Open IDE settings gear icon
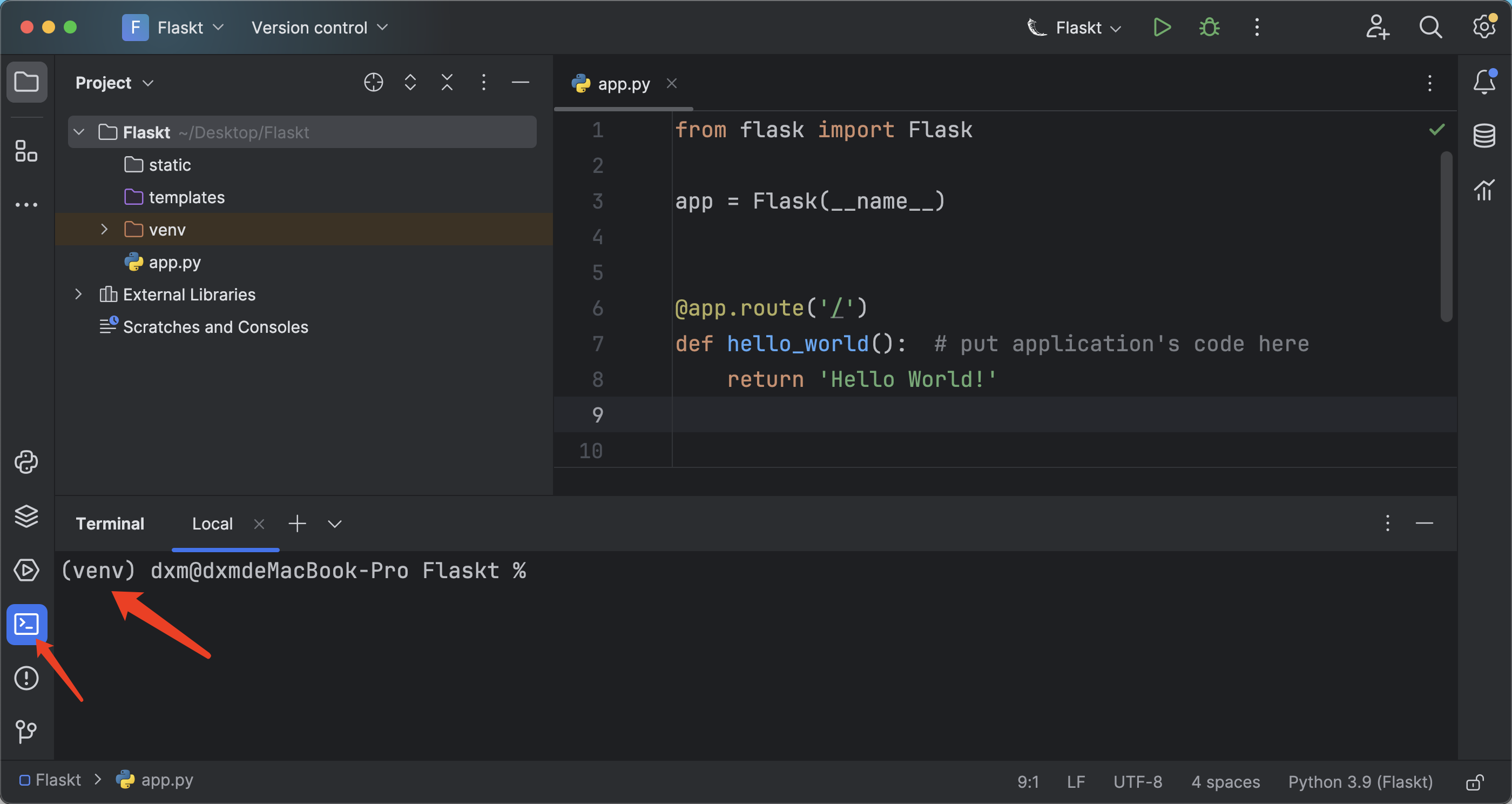Screen dimensions: 1512x804 click(1484, 26)
